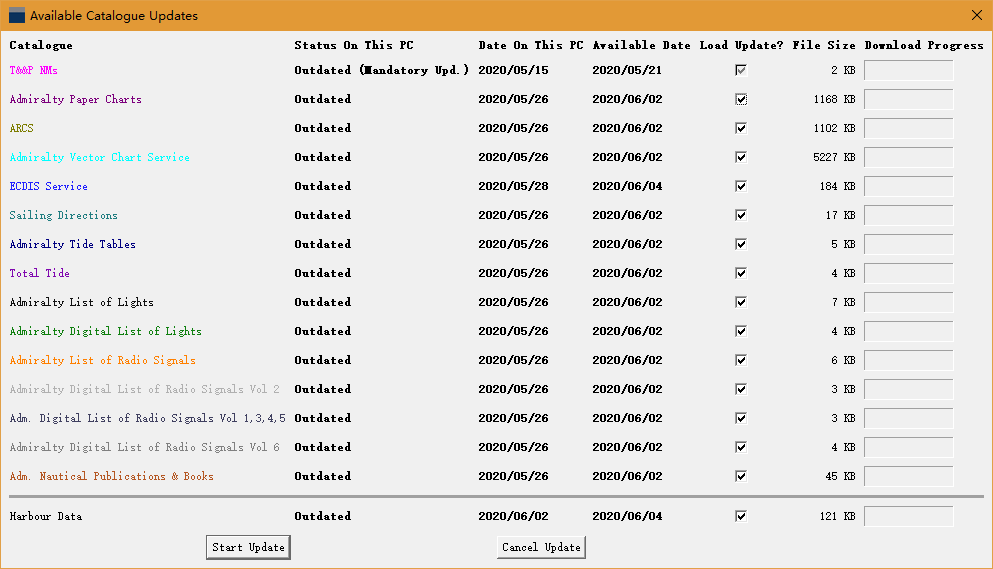This screenshot has width=993, height=569.
Task: Click T&P NMs download progress bar
Action: [x=908, y=70]
